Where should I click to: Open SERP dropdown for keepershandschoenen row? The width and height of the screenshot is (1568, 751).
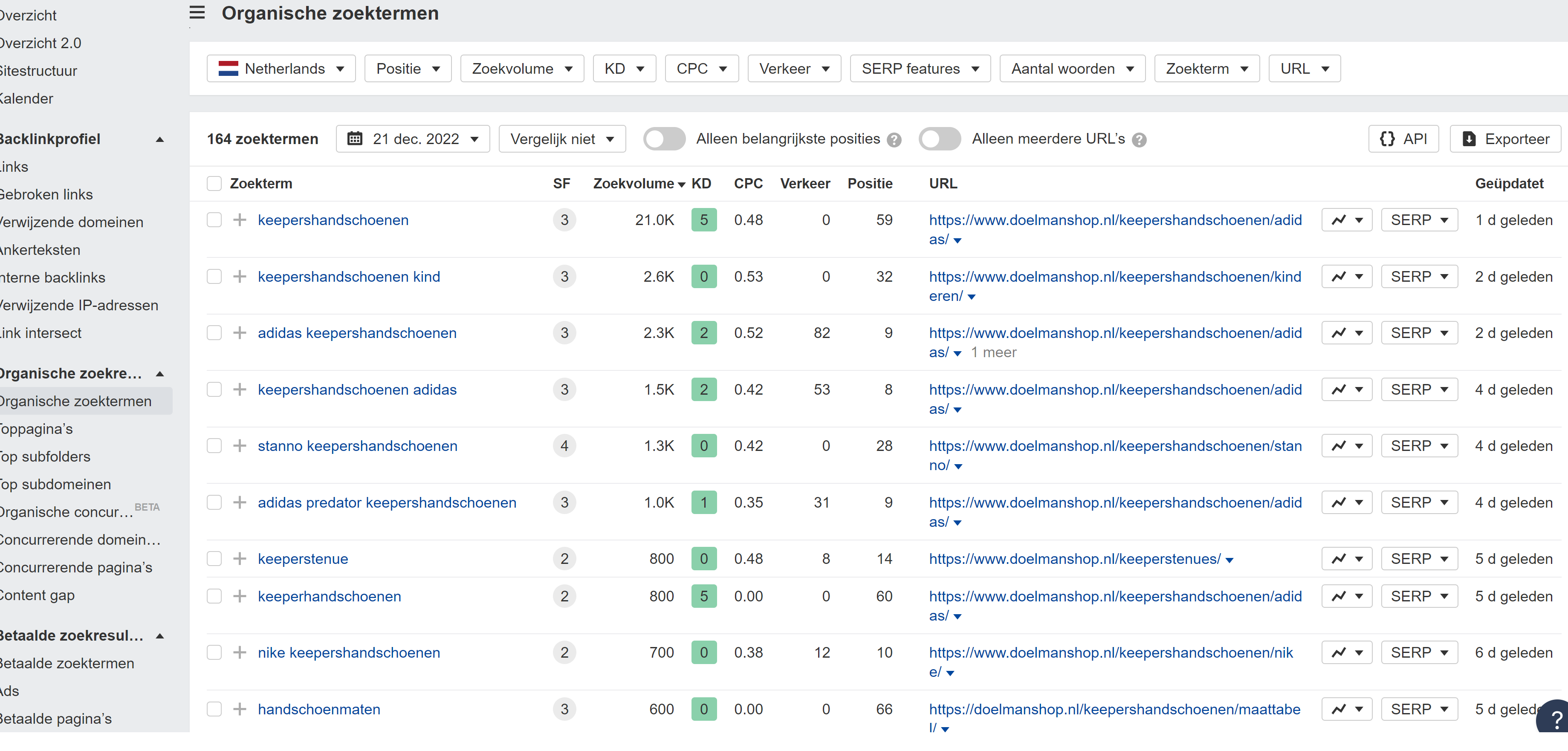1420,220
